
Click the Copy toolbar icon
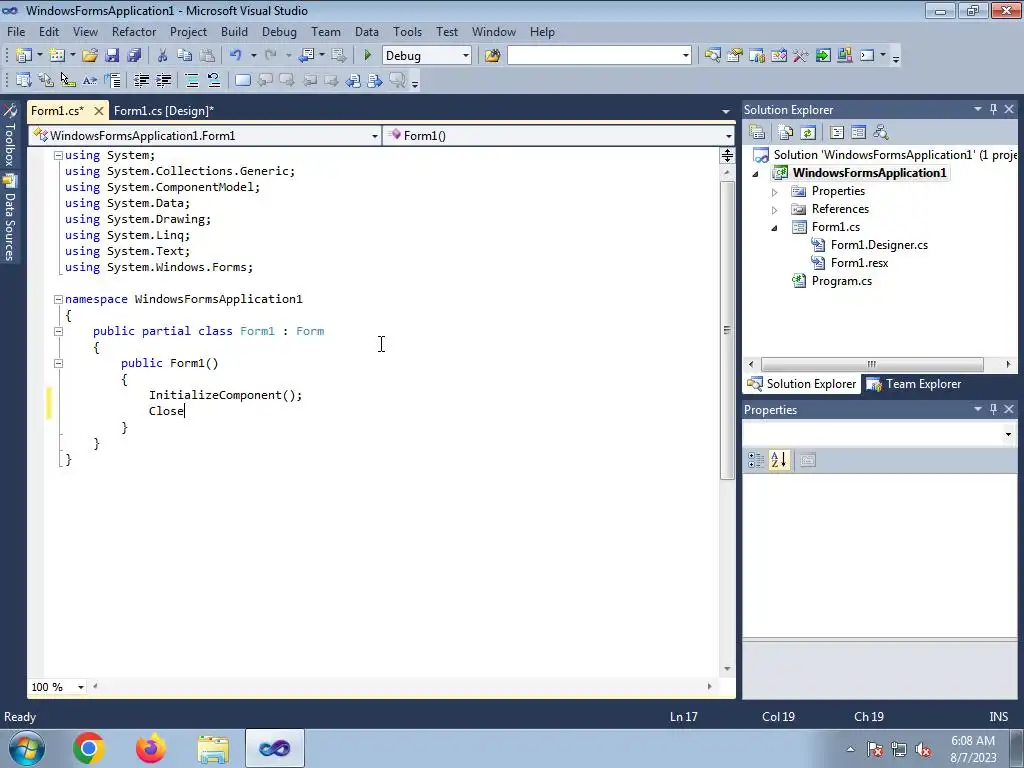[185, 56]
